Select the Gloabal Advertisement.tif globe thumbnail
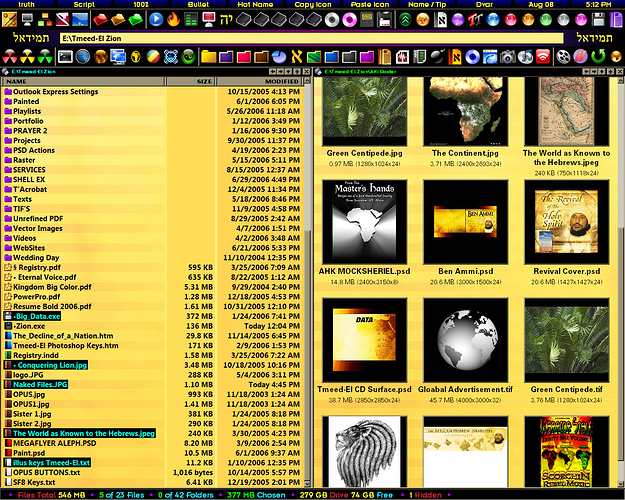Image resolution: width=625 pixels, height=500 pixels. 465,340
